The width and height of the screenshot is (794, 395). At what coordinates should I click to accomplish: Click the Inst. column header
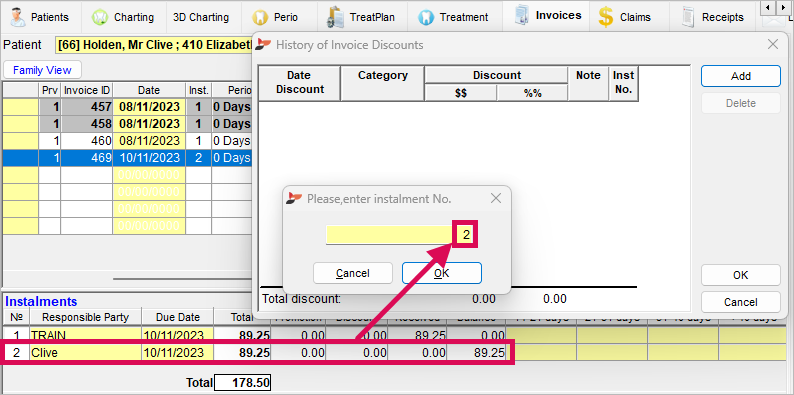(199, 91)
